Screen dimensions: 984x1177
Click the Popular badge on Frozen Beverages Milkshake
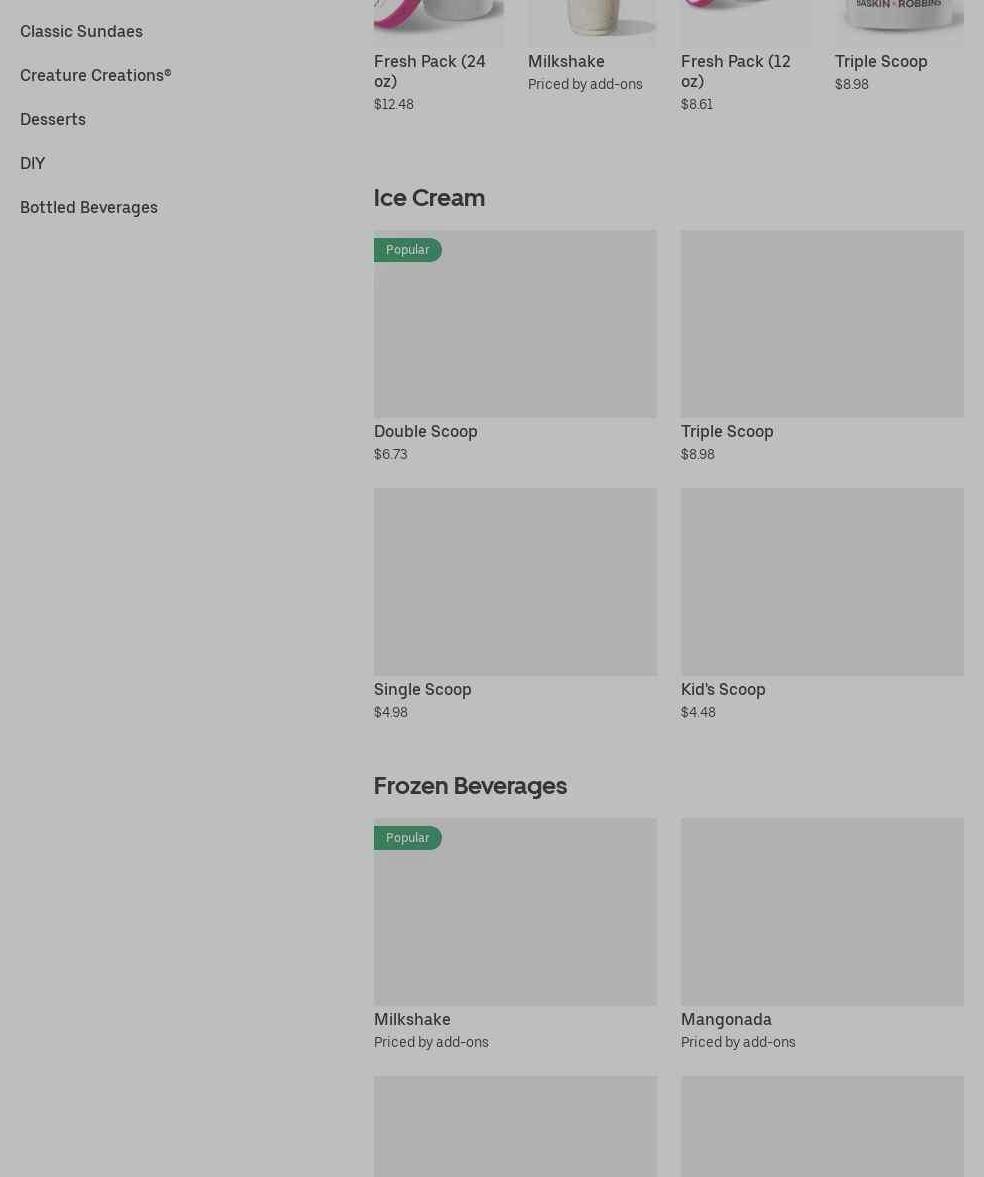click(407, 838)
